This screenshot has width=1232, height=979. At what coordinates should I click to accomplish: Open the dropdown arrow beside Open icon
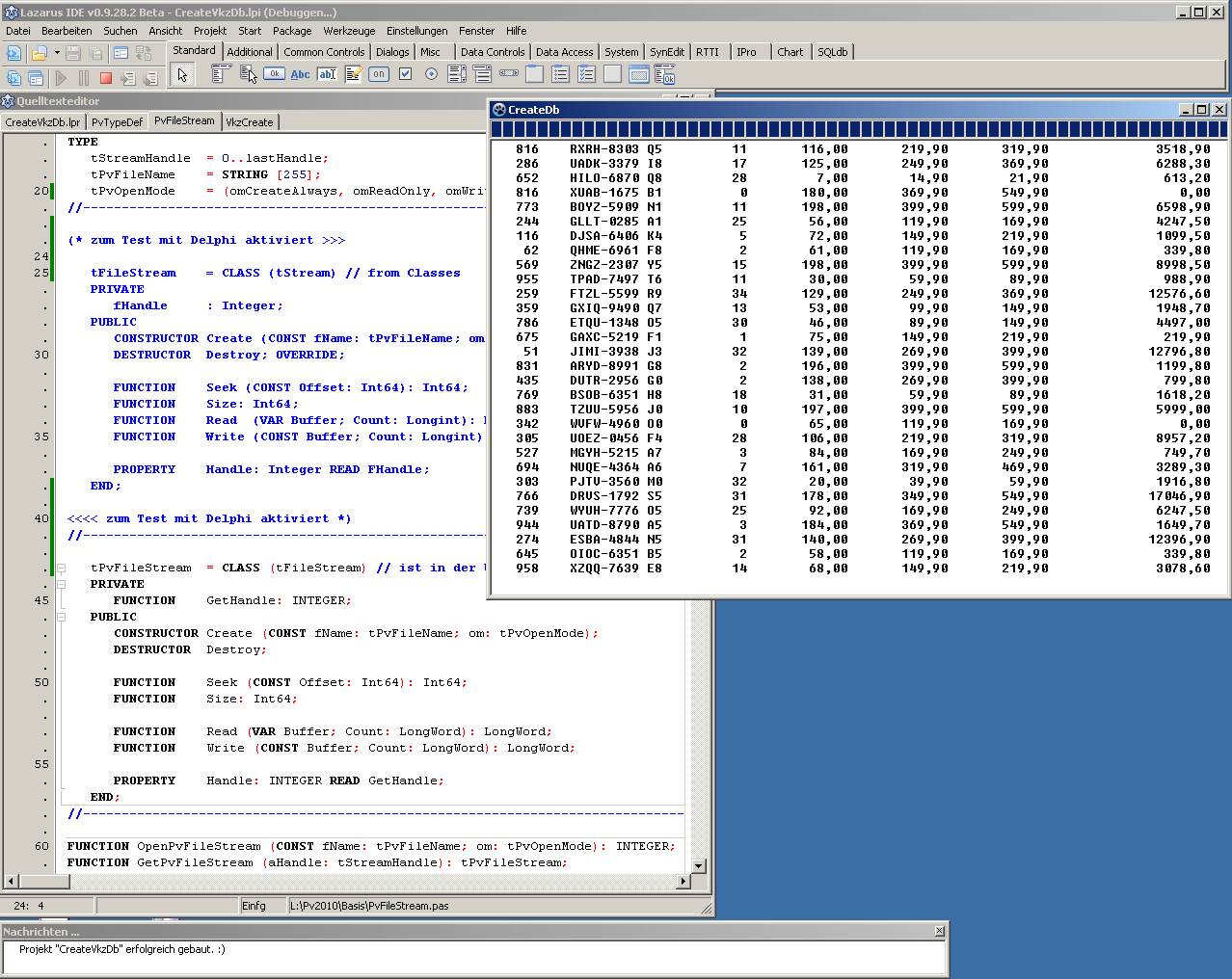pyautogui.click(x=57, y=53)
